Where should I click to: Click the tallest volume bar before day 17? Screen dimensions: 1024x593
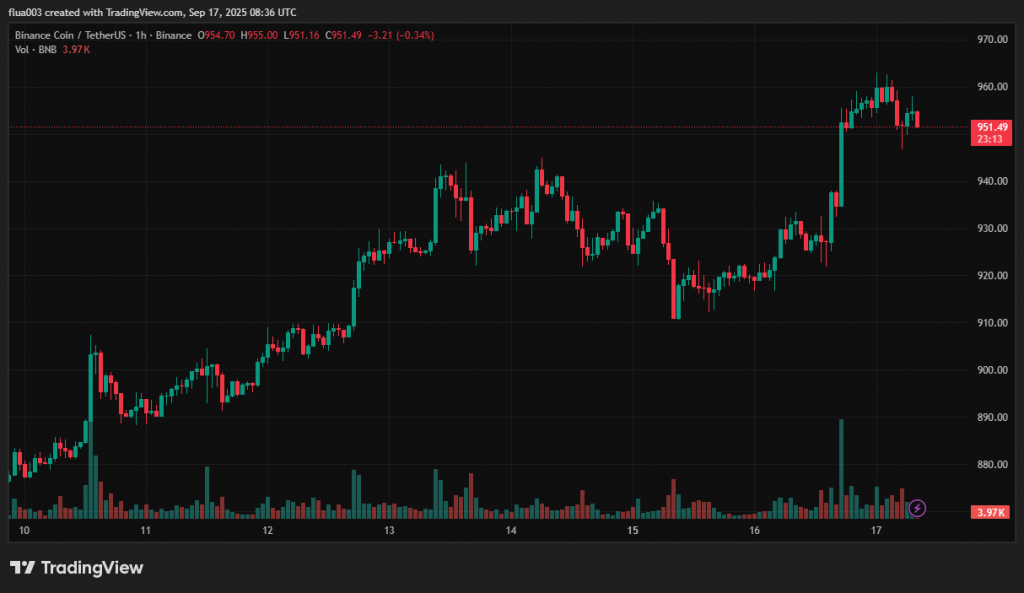point(841,468)
